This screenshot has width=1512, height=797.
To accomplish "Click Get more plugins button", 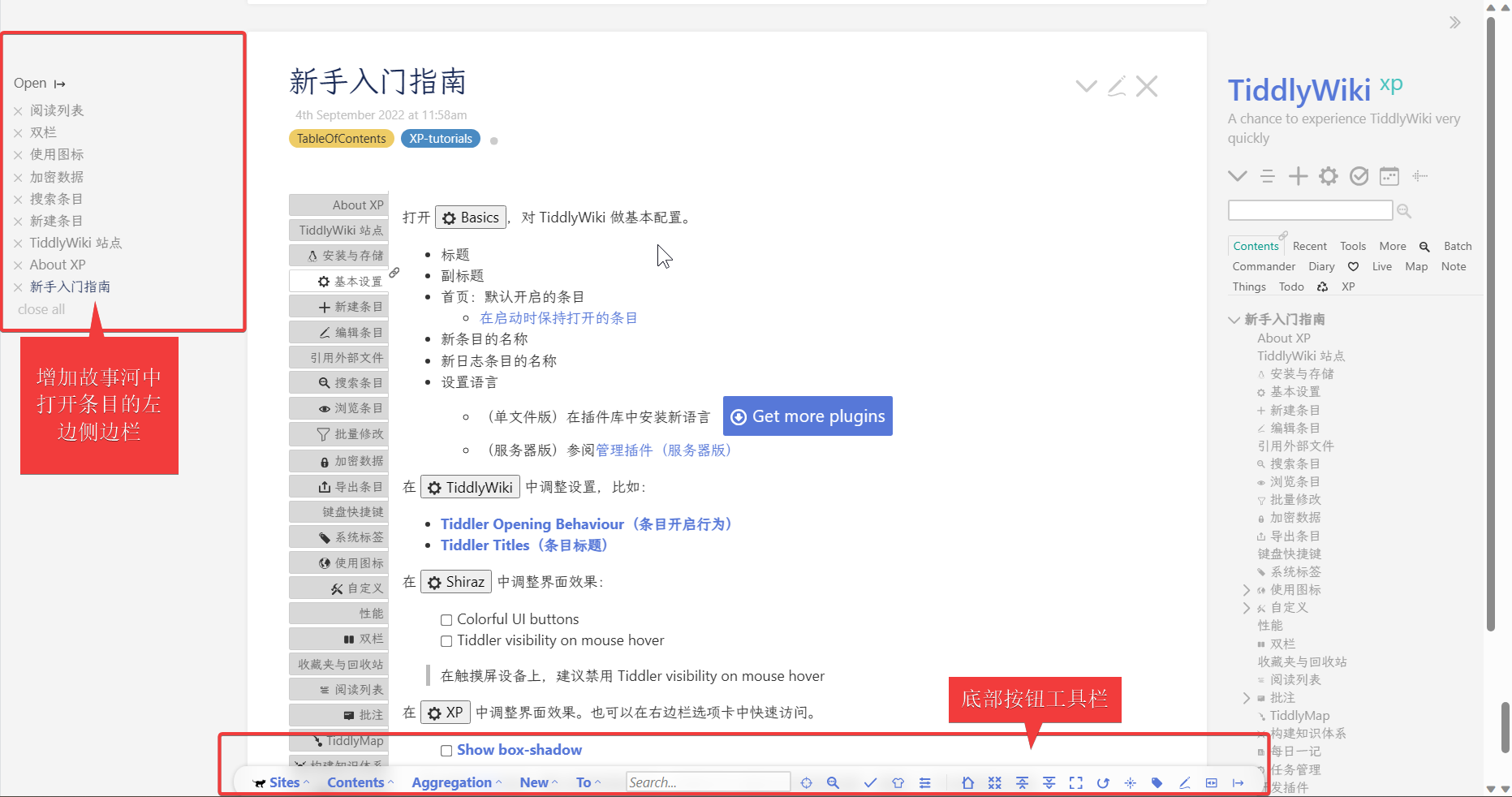I will (x=808, y=416).
